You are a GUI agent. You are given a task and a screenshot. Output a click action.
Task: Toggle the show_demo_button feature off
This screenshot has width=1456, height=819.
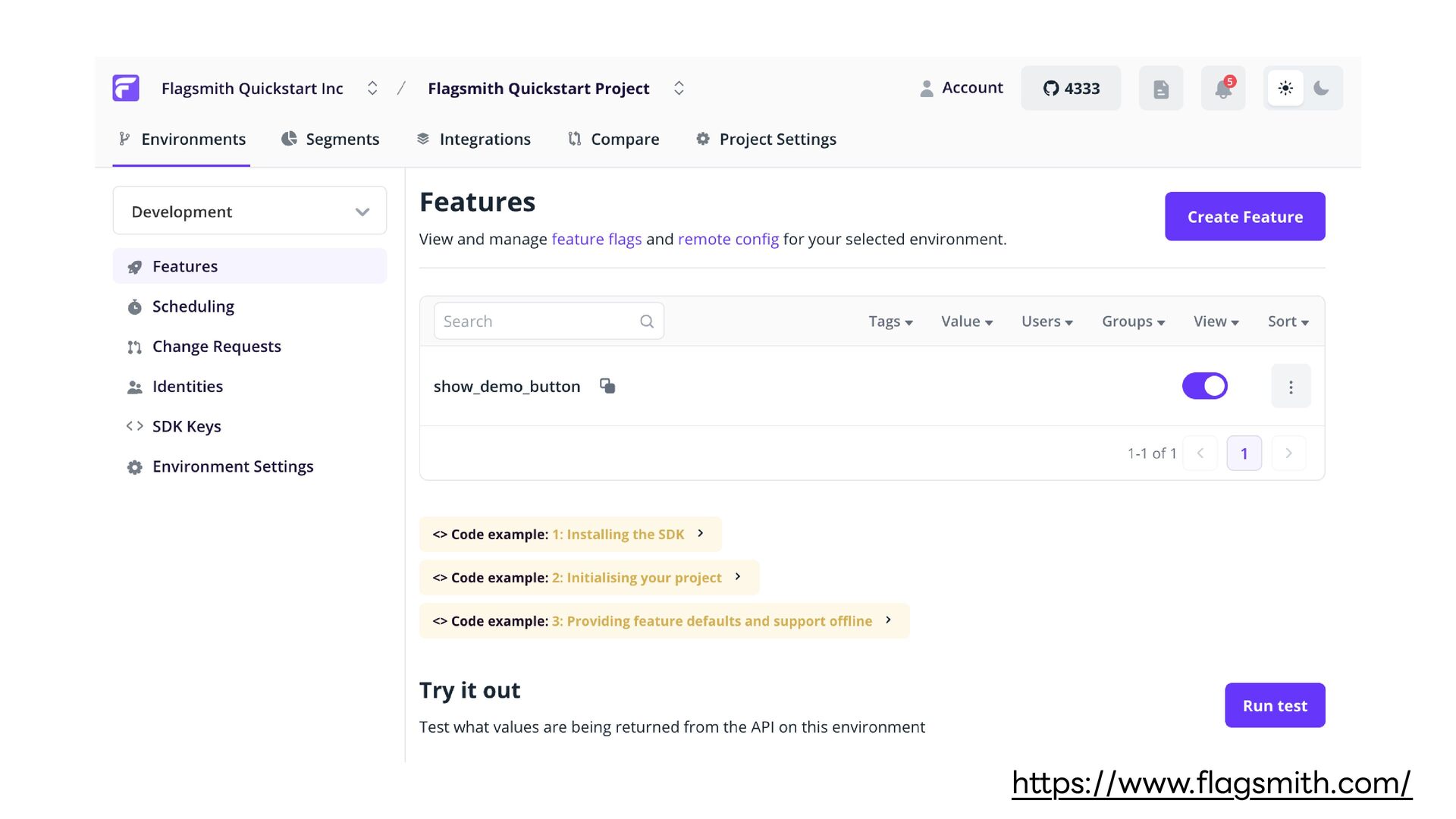pos(1204,386)
